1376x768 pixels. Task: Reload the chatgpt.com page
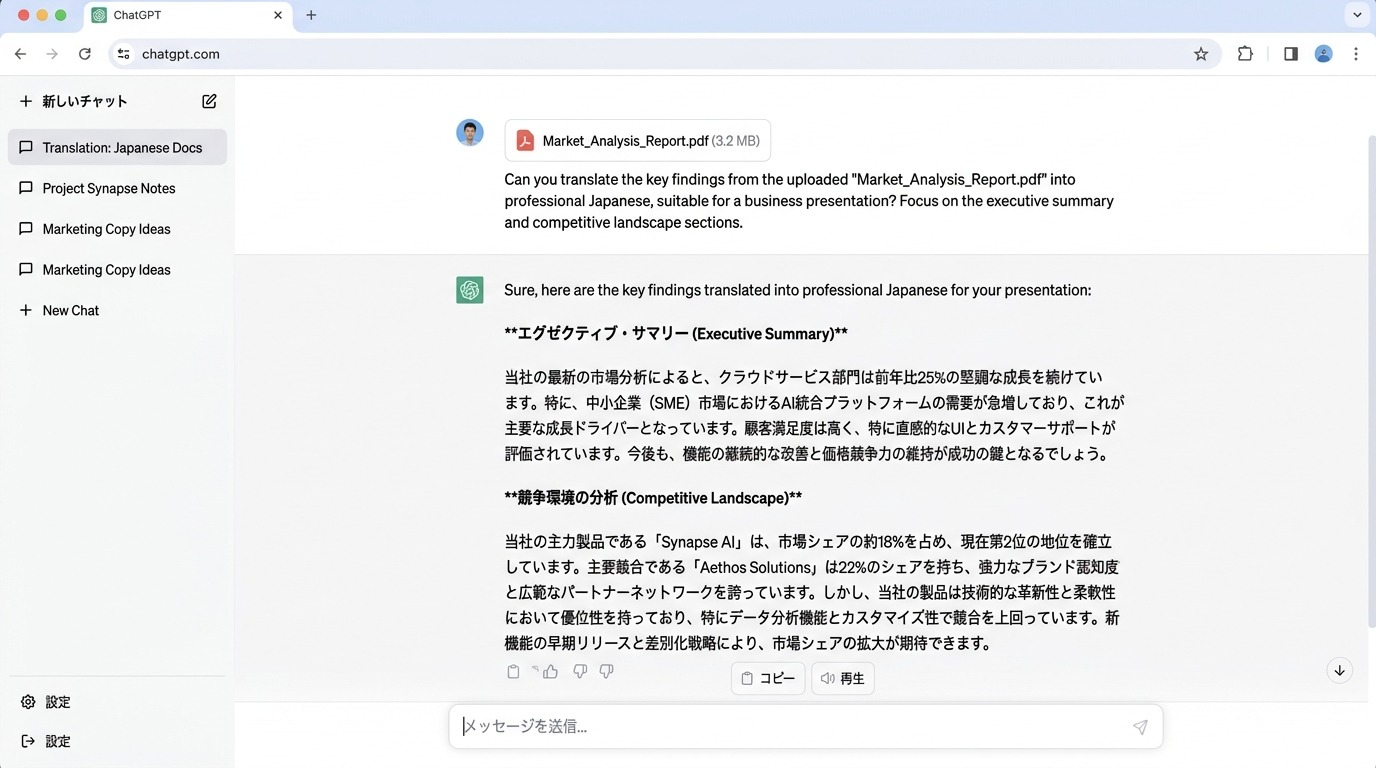point(85,54)
